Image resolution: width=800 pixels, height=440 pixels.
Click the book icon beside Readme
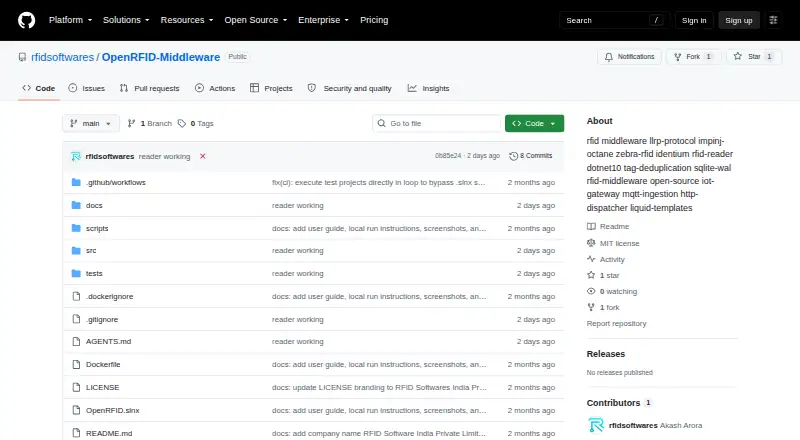[x=591, y=226]
